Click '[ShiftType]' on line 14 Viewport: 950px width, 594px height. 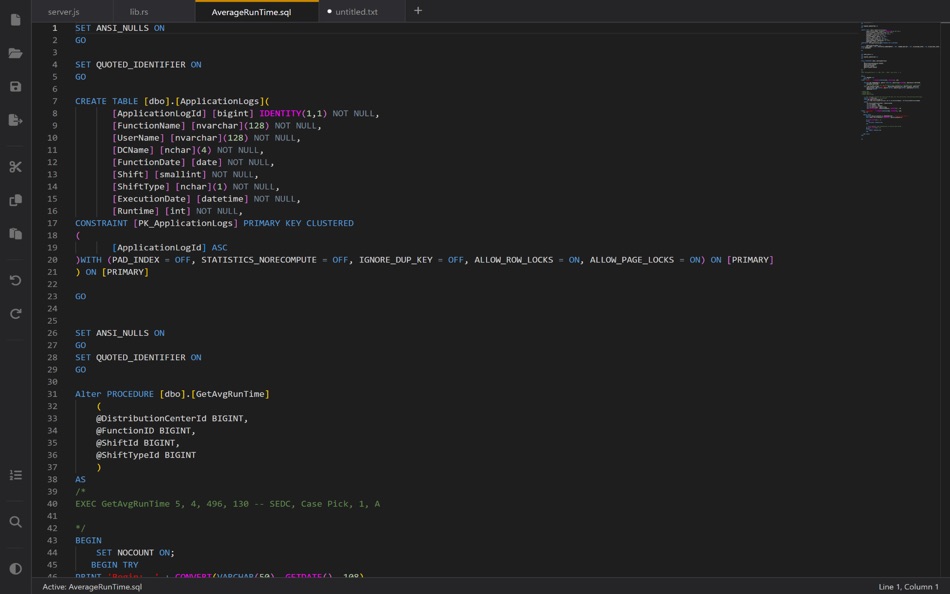click(x=141, y=187)
